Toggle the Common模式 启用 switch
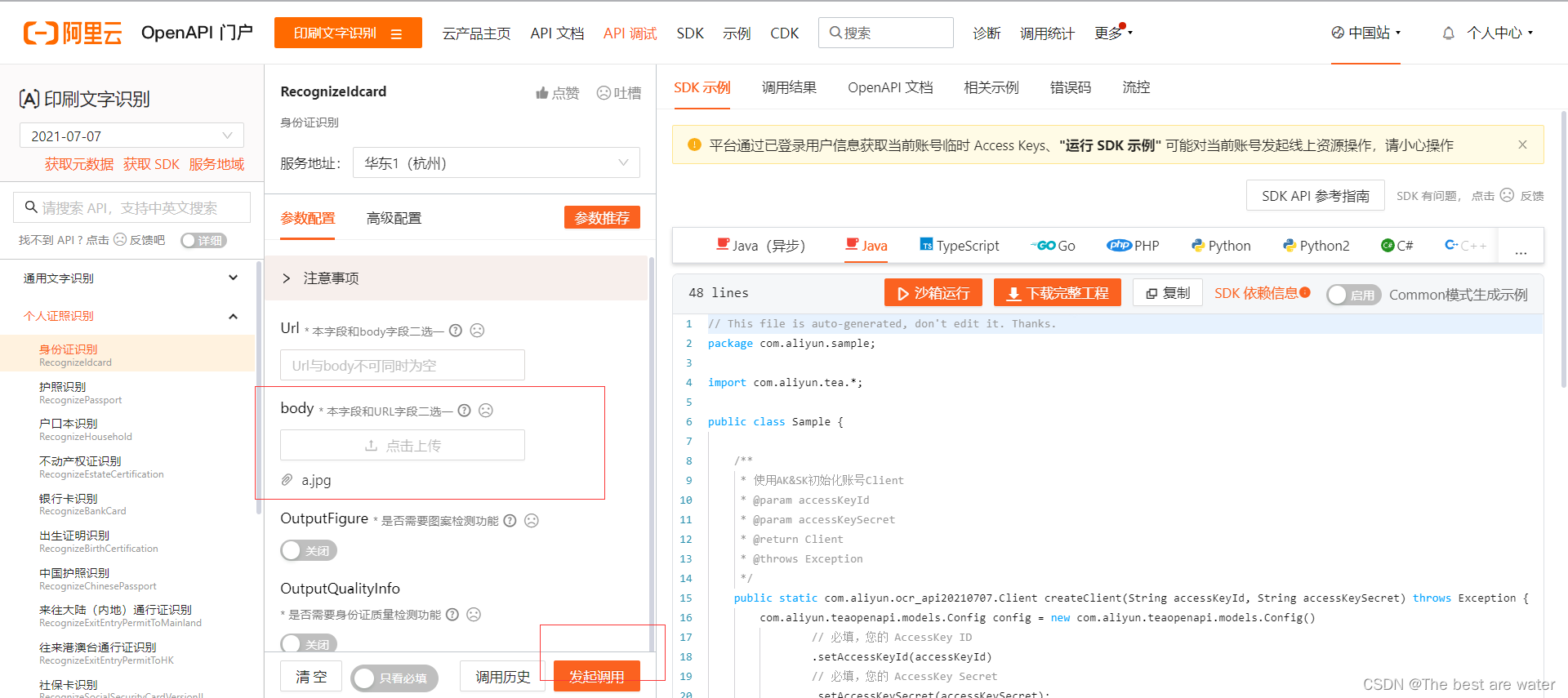1568x698 pixels. point(1353,295)
